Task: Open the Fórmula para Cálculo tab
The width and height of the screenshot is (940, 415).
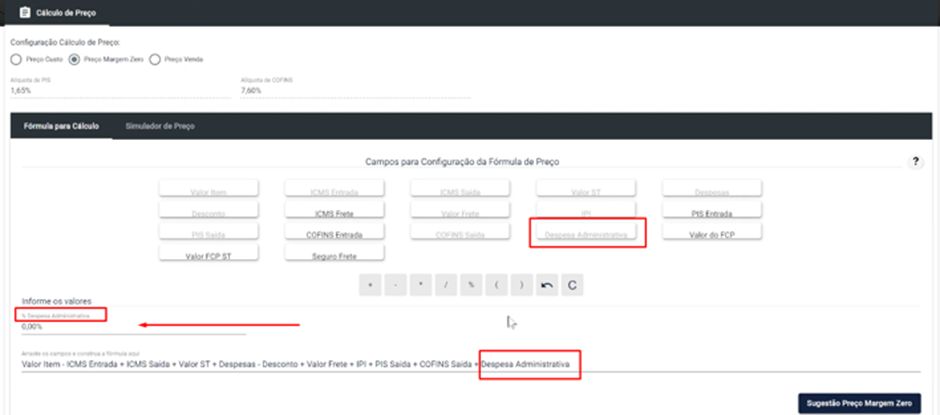Action: [61, 127]
